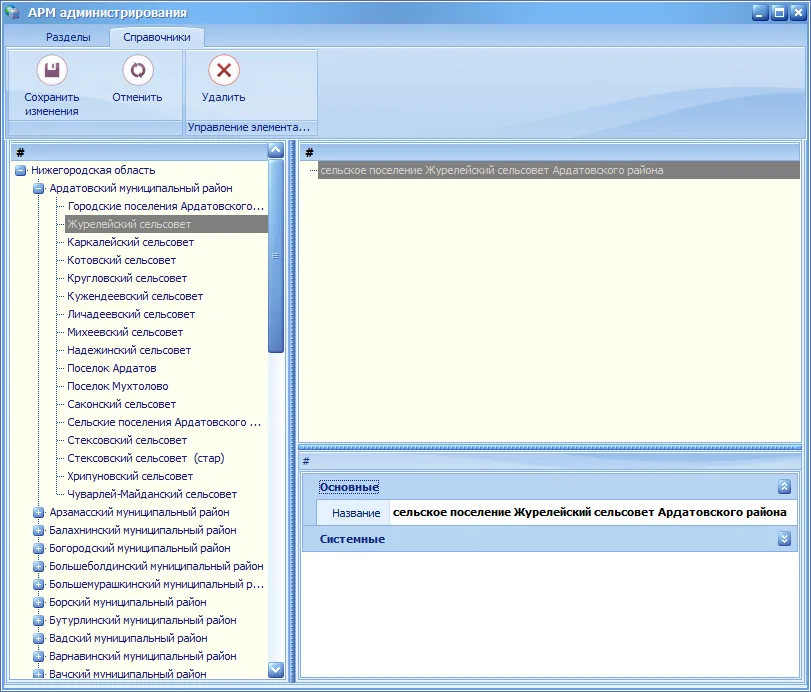Screen dimensions: 811x692
Task: Select Нижегородская область root item
Action: pos(93,170)
